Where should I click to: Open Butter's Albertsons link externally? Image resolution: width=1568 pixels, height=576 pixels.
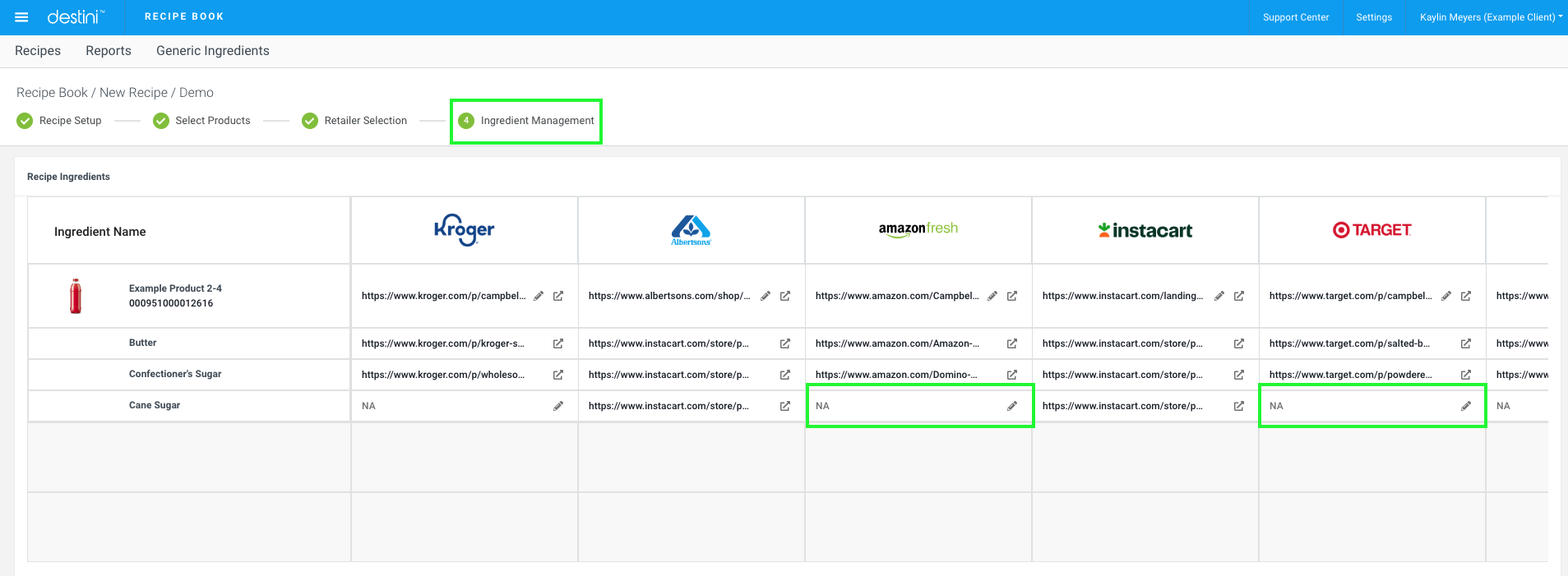(x=785, y=343)
